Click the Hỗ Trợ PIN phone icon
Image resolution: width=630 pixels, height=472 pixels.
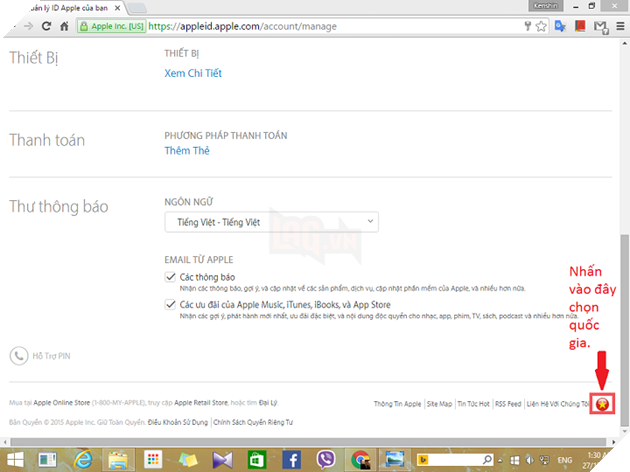click(18, 355)
